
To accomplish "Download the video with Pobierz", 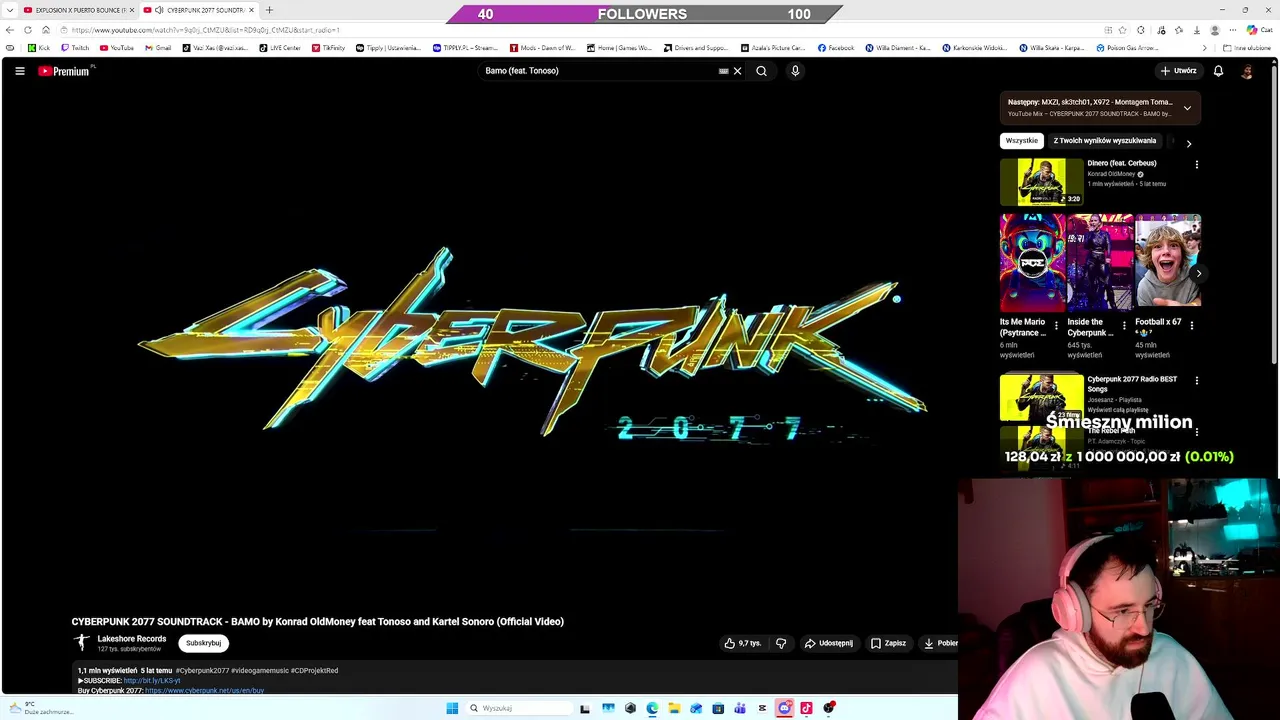I will pos(940,643).
